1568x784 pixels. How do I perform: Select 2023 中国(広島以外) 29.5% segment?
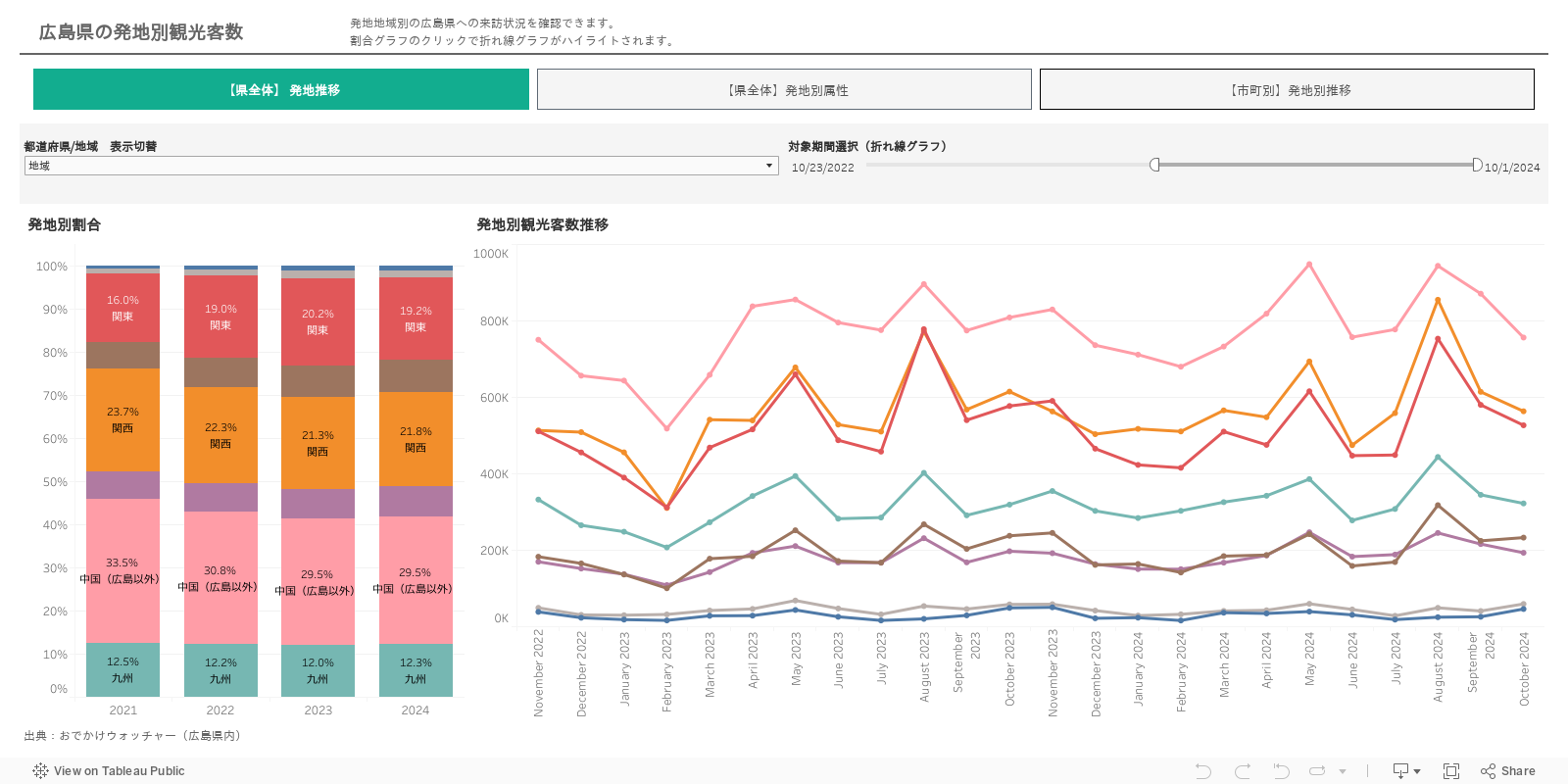click(x=318, y=582)
